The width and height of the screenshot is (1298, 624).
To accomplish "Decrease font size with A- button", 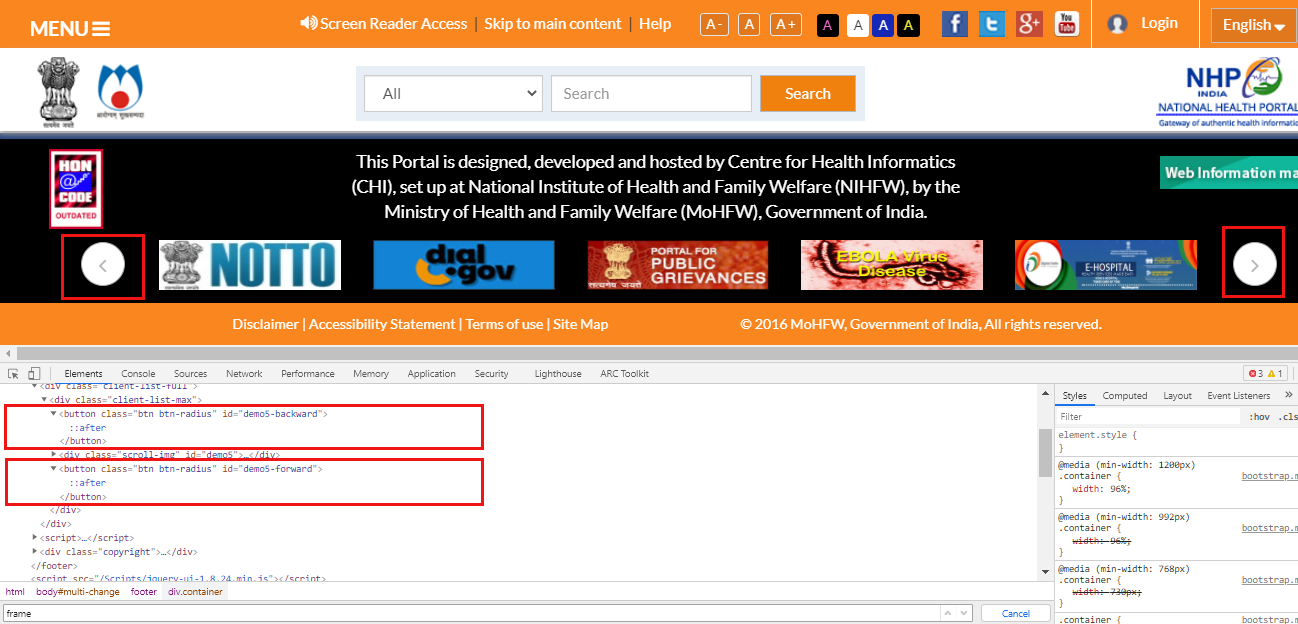I will [x=714, y=24].
